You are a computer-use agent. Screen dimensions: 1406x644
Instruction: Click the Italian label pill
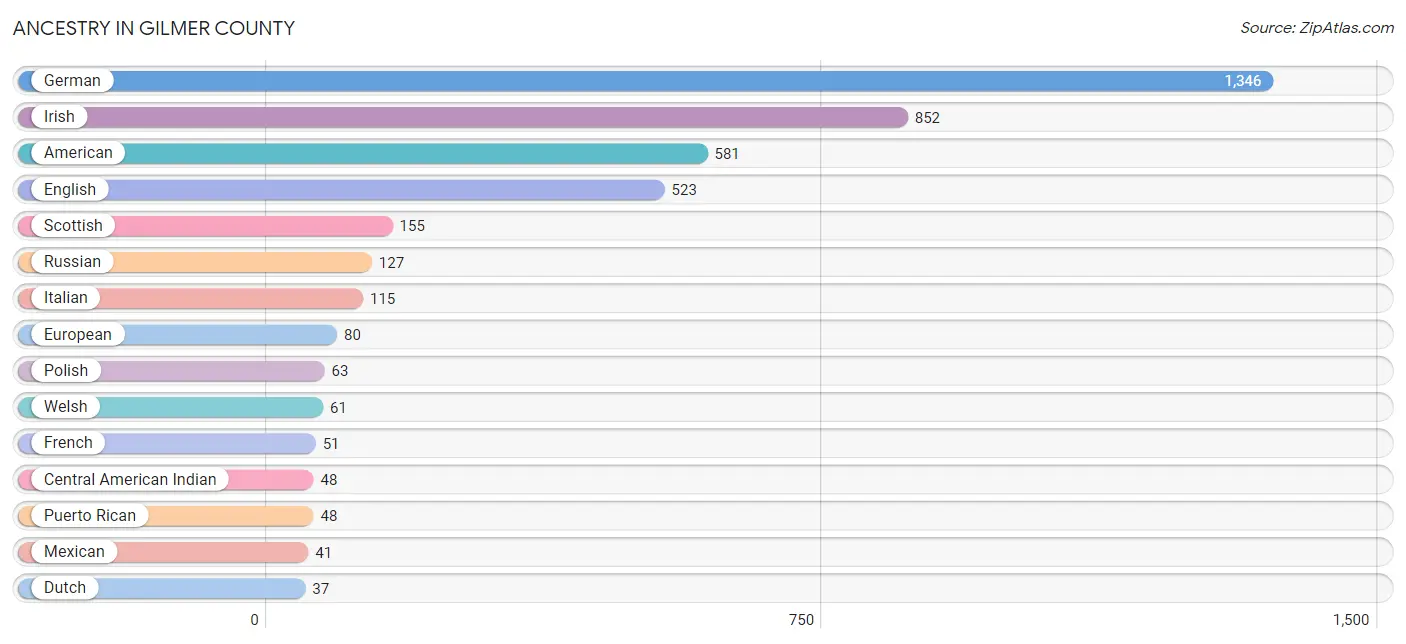tap(66, 298)
